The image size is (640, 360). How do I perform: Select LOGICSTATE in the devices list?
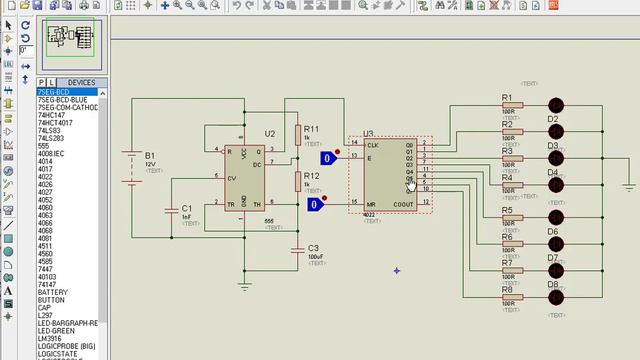tap(67, 354)
